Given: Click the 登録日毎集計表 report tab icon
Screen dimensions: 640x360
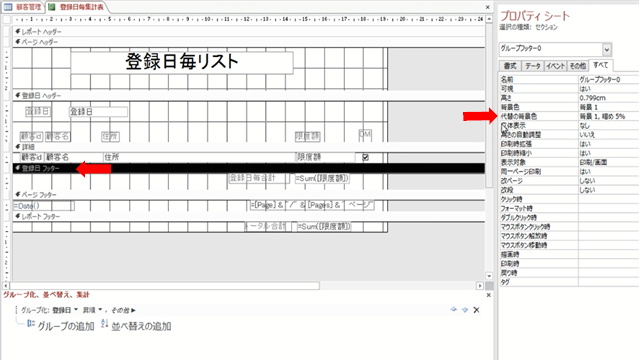Looking at the screenshot, I should [52, 7].
